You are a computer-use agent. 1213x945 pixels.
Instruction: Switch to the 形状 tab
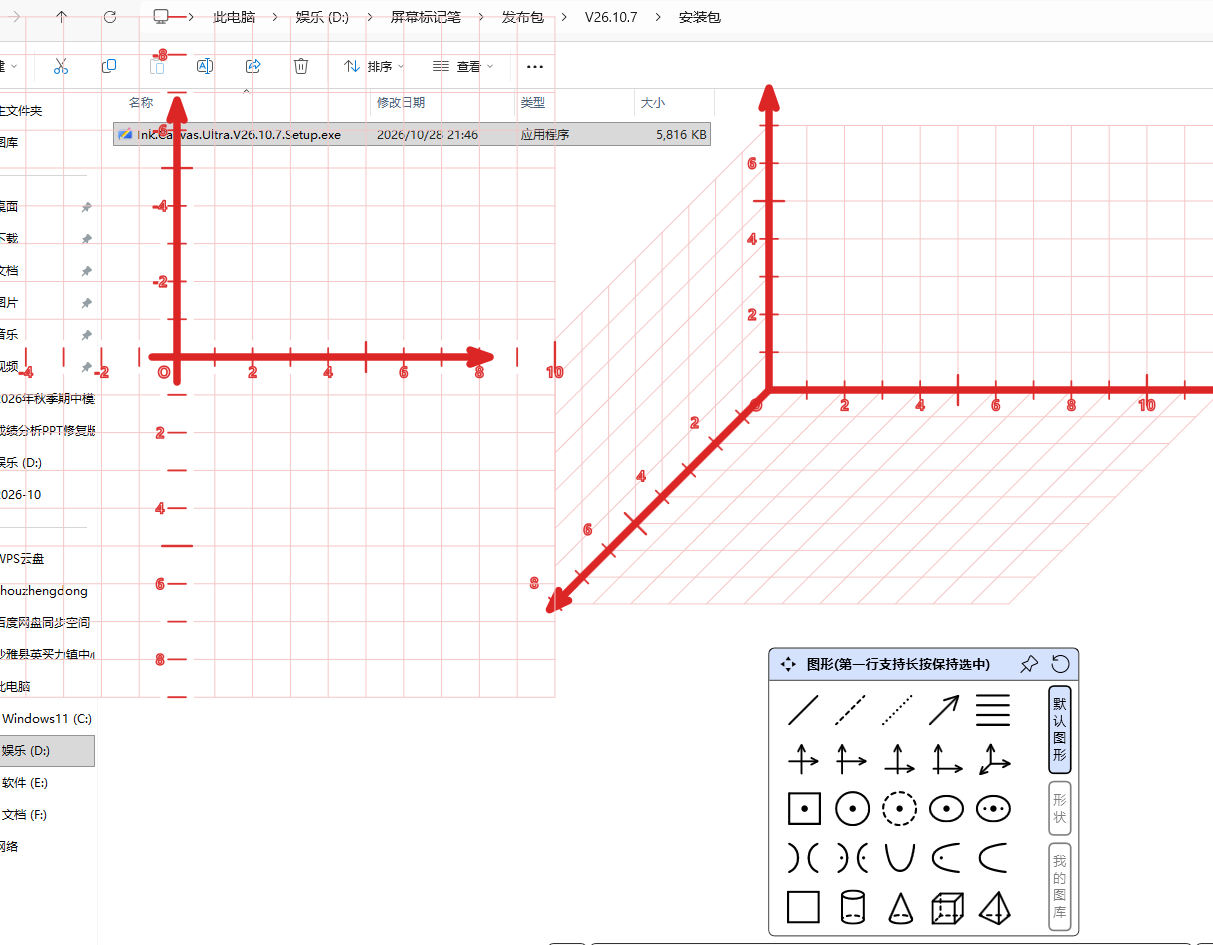pyautogui.click(x=1059, y=808)
